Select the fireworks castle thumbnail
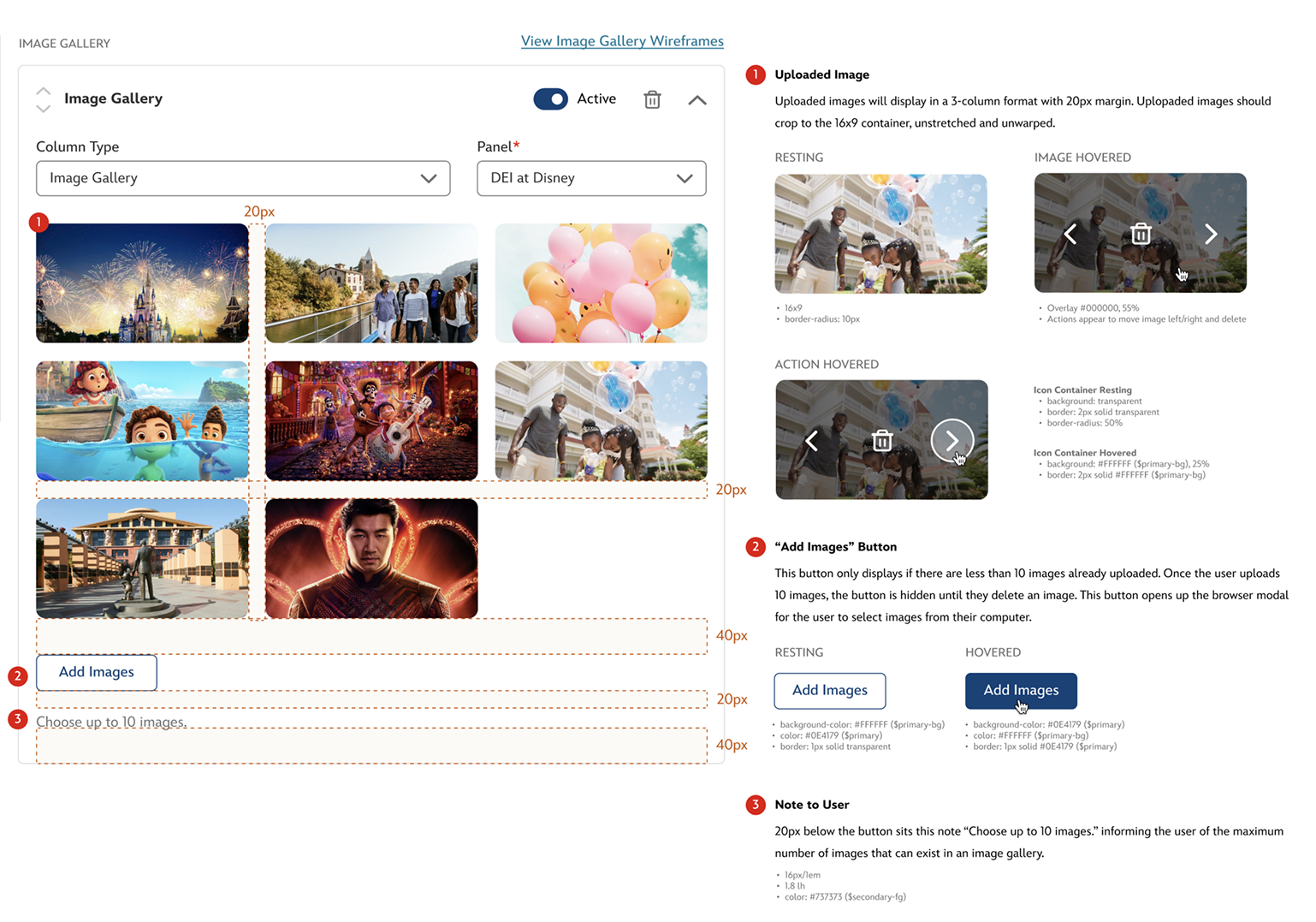Image resolution: width=1316 pixels, height=922 pixels. pos(142,283)
